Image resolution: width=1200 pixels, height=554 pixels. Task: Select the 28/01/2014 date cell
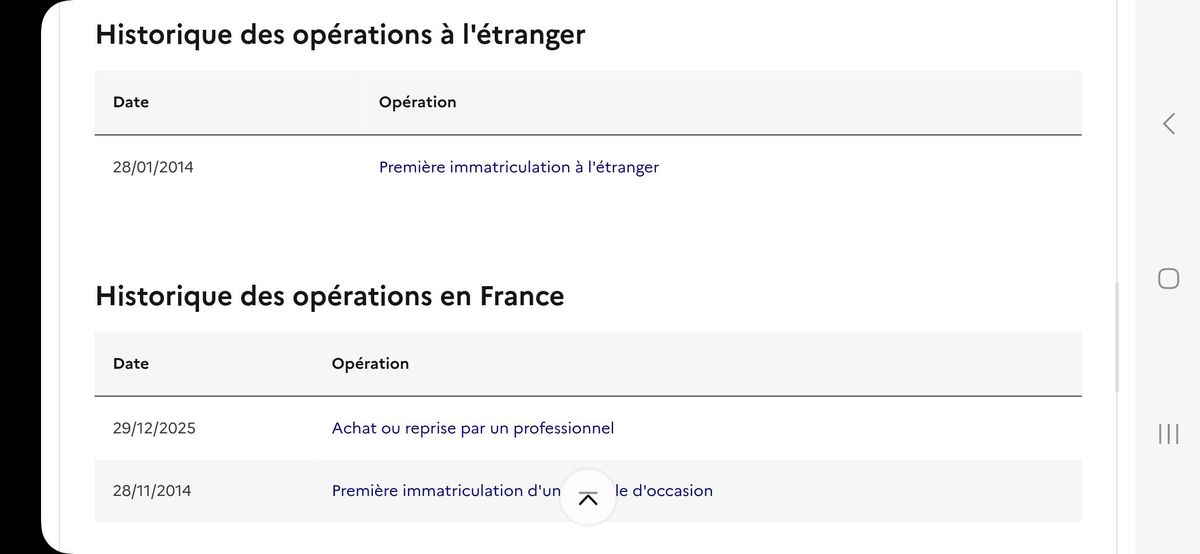tap(153, 167)
